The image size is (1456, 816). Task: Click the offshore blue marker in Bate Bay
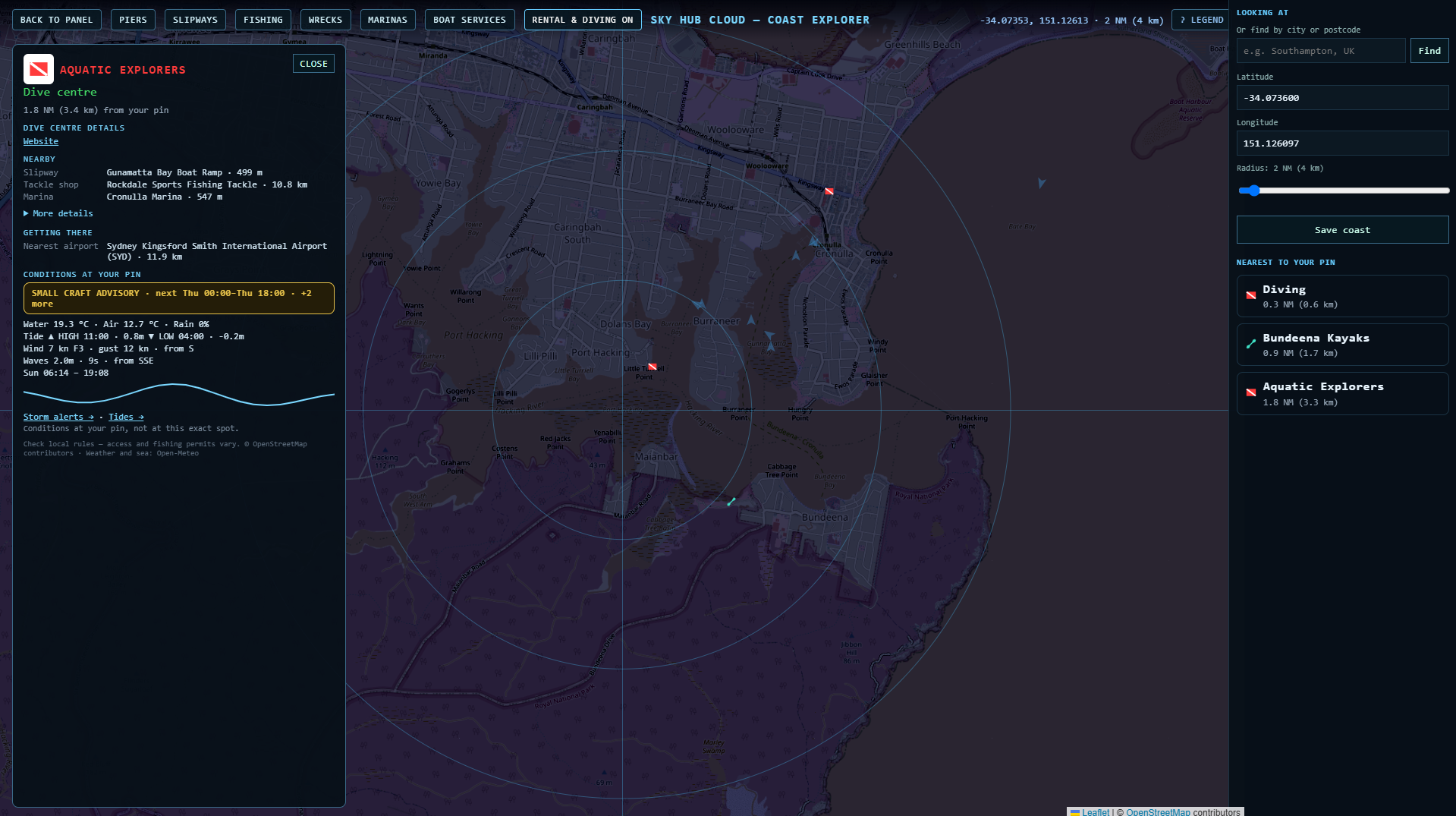[x=1042, y=183]
